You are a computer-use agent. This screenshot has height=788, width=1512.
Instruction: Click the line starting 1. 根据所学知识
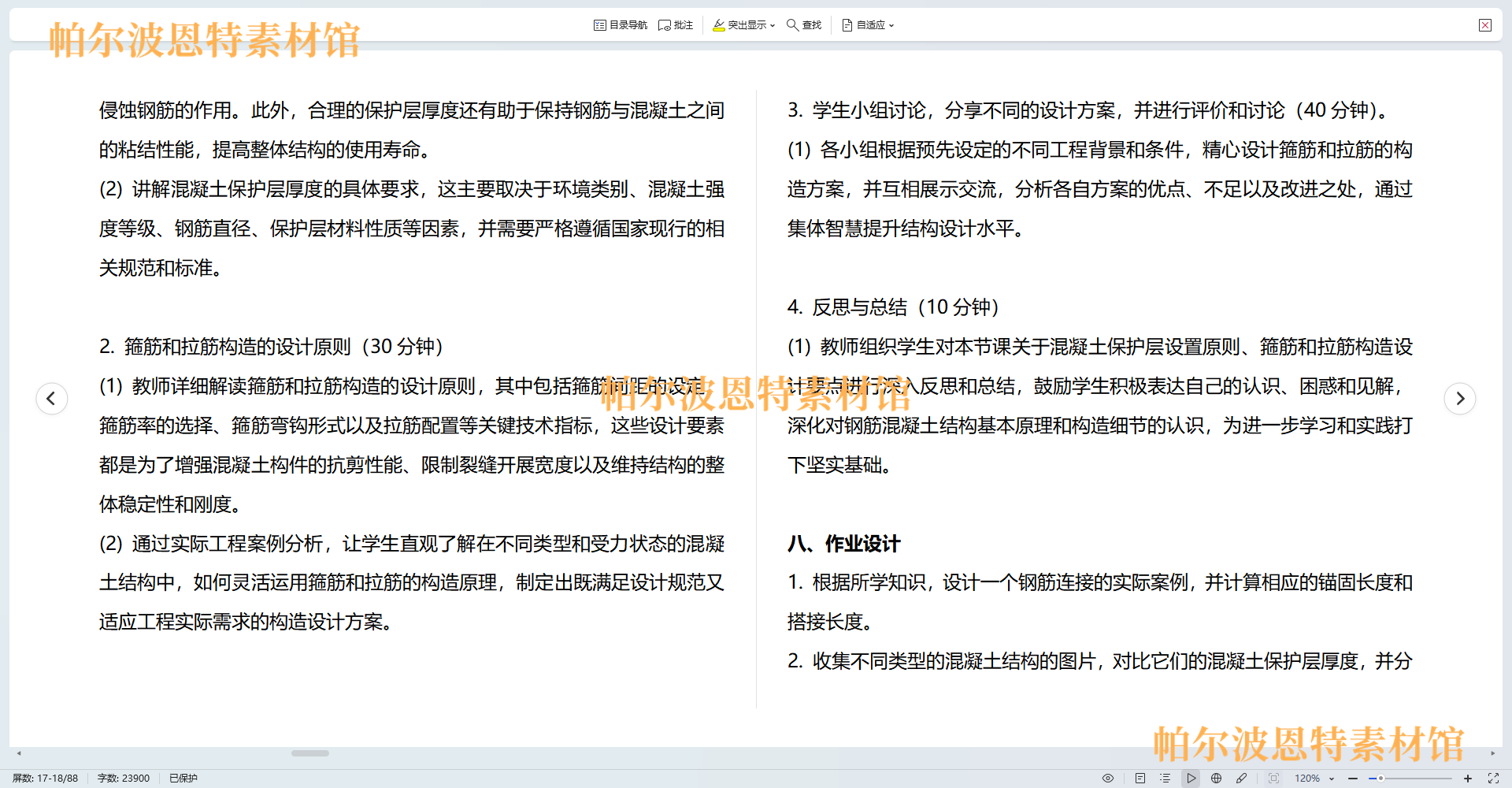1100,582
